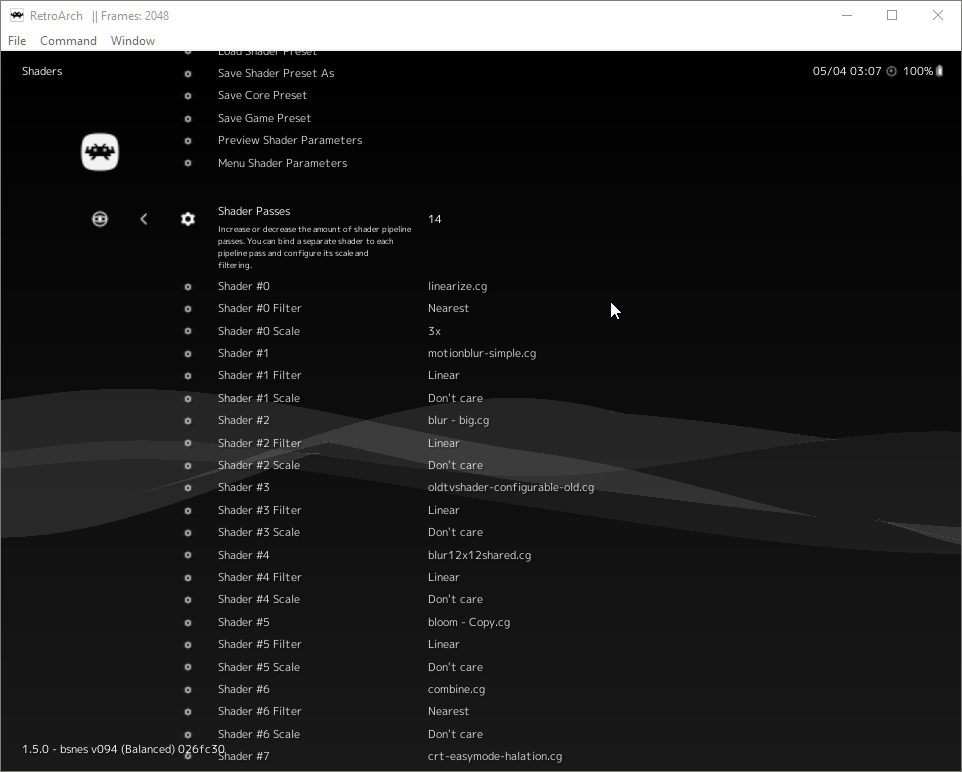Change Shader #1 Scale Don't care value
This screenshot has height=772, width=962.
[455, 398]
